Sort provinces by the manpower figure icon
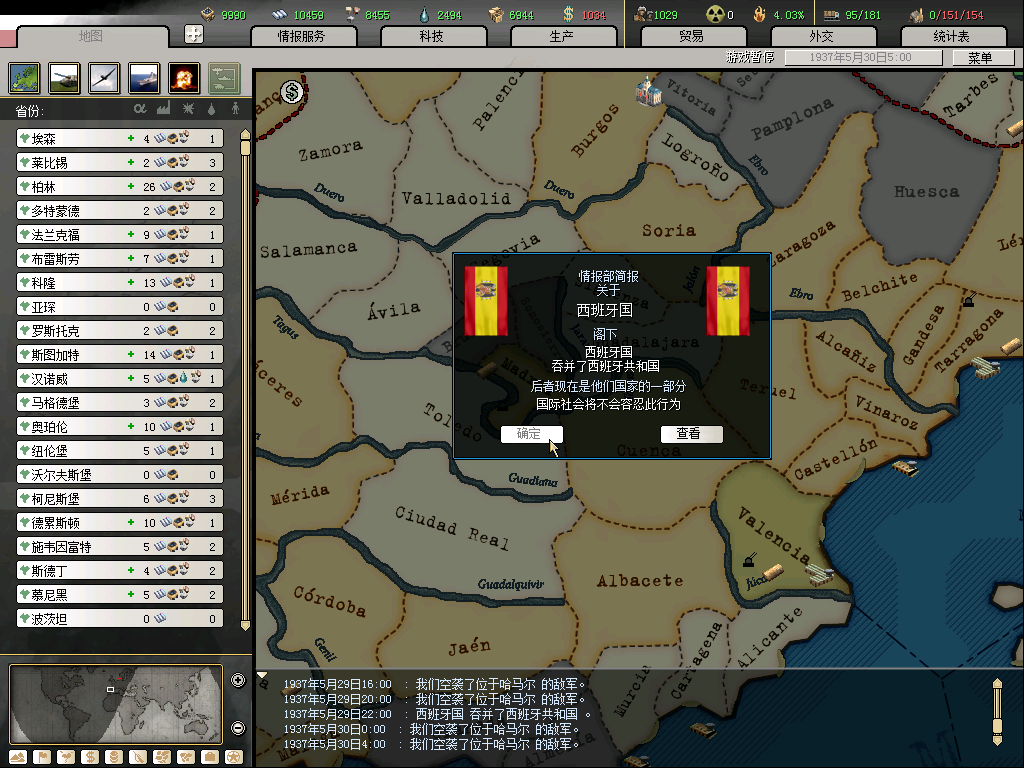The height and width of the screenshot is (768, 1024). [x=235, y=108]
